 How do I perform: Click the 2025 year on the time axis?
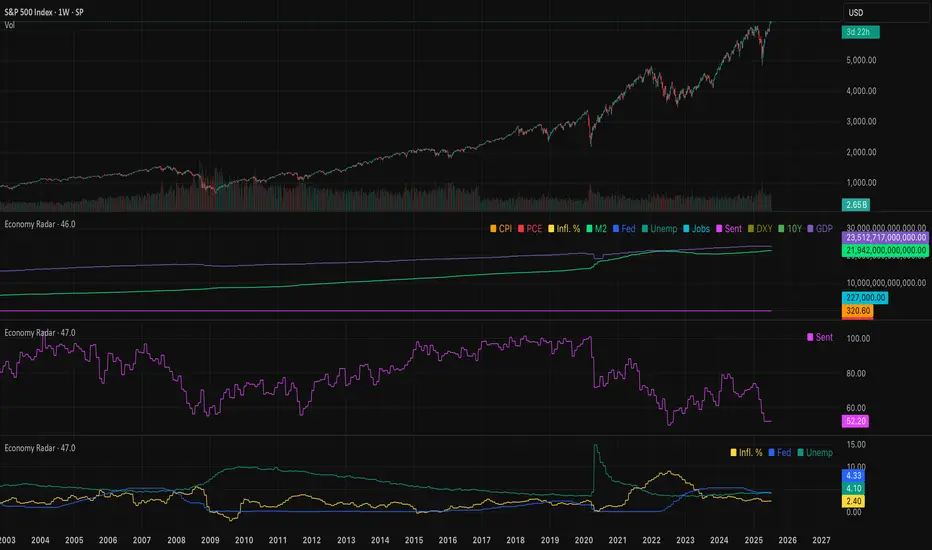(x=753, y=540)
